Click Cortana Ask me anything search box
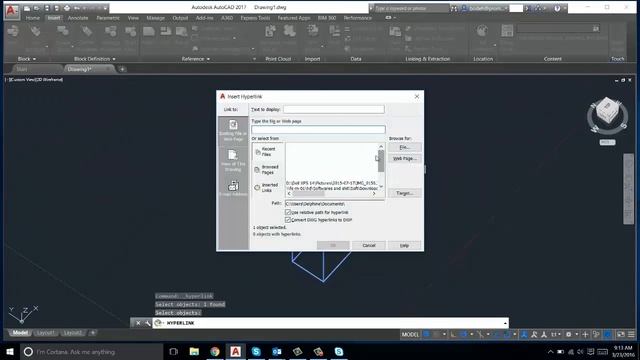 (92, 351)
